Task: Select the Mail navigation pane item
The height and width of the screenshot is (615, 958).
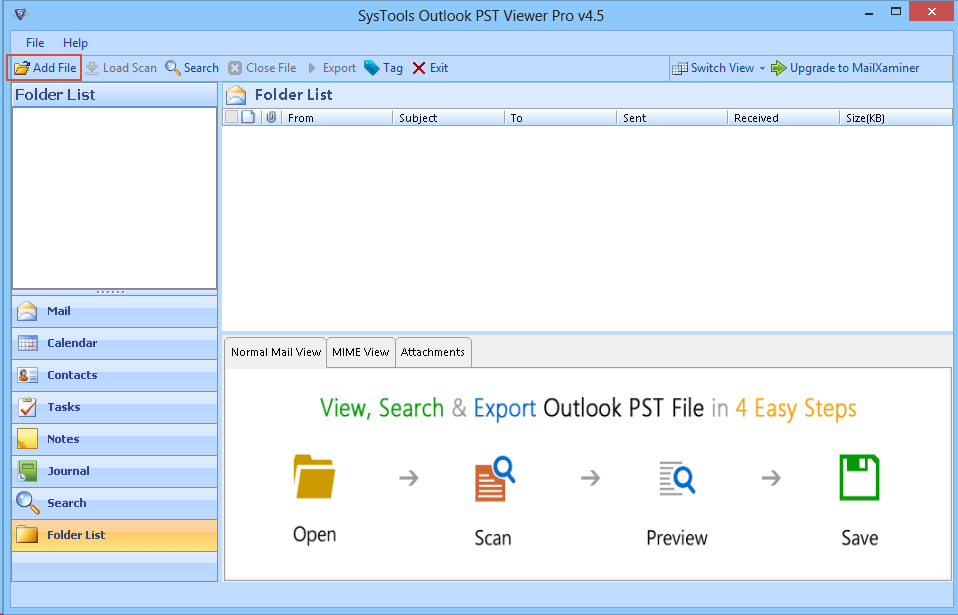Action: [x=114, y=311]
